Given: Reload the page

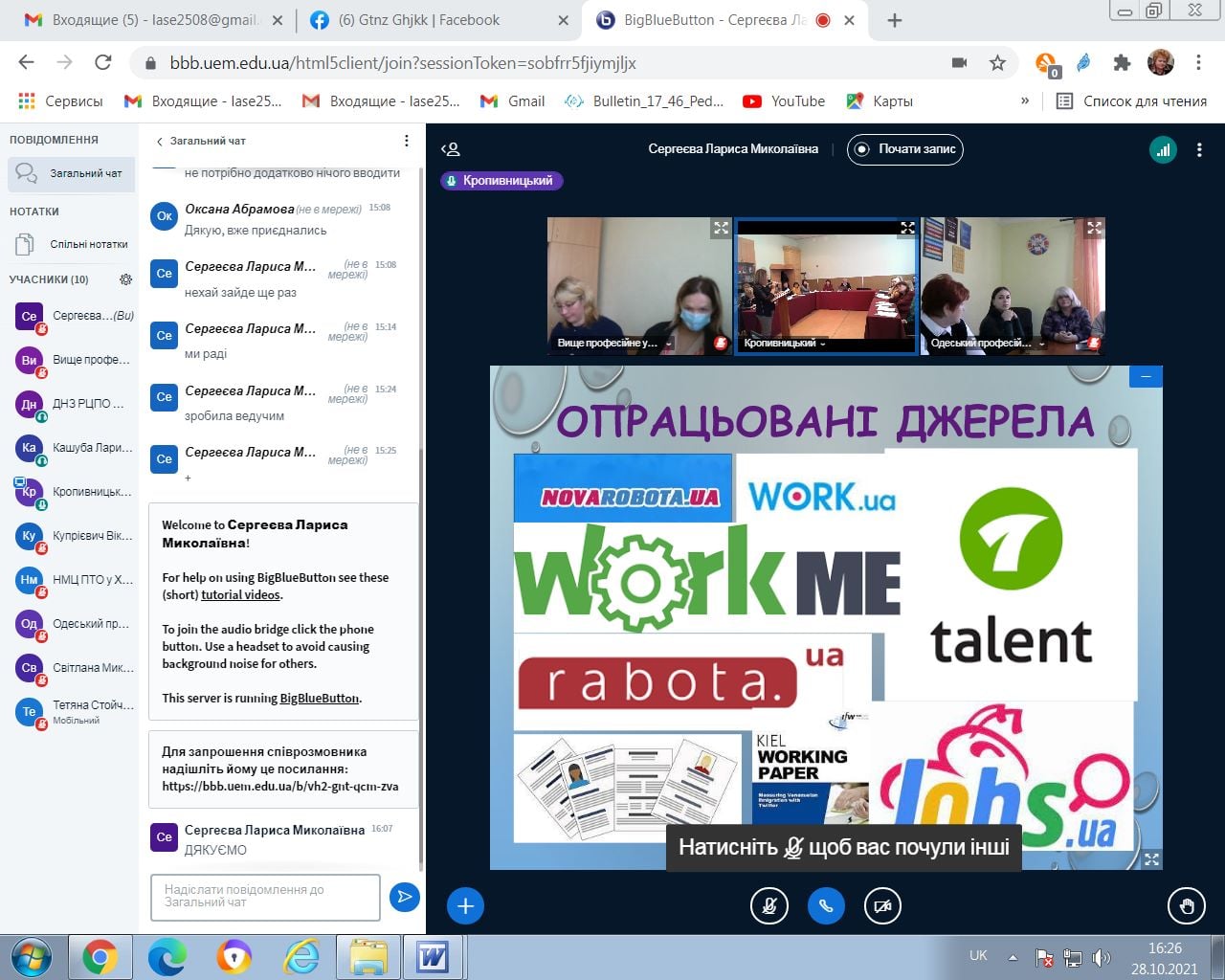Looking at the screenshot, I should point(103,63).
